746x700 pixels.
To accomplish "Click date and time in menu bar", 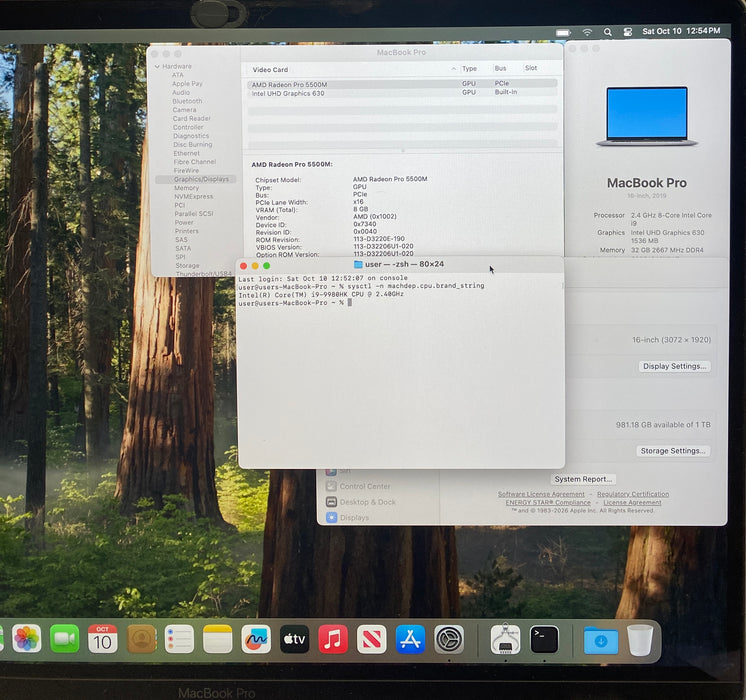I will [x=681, y=31].
